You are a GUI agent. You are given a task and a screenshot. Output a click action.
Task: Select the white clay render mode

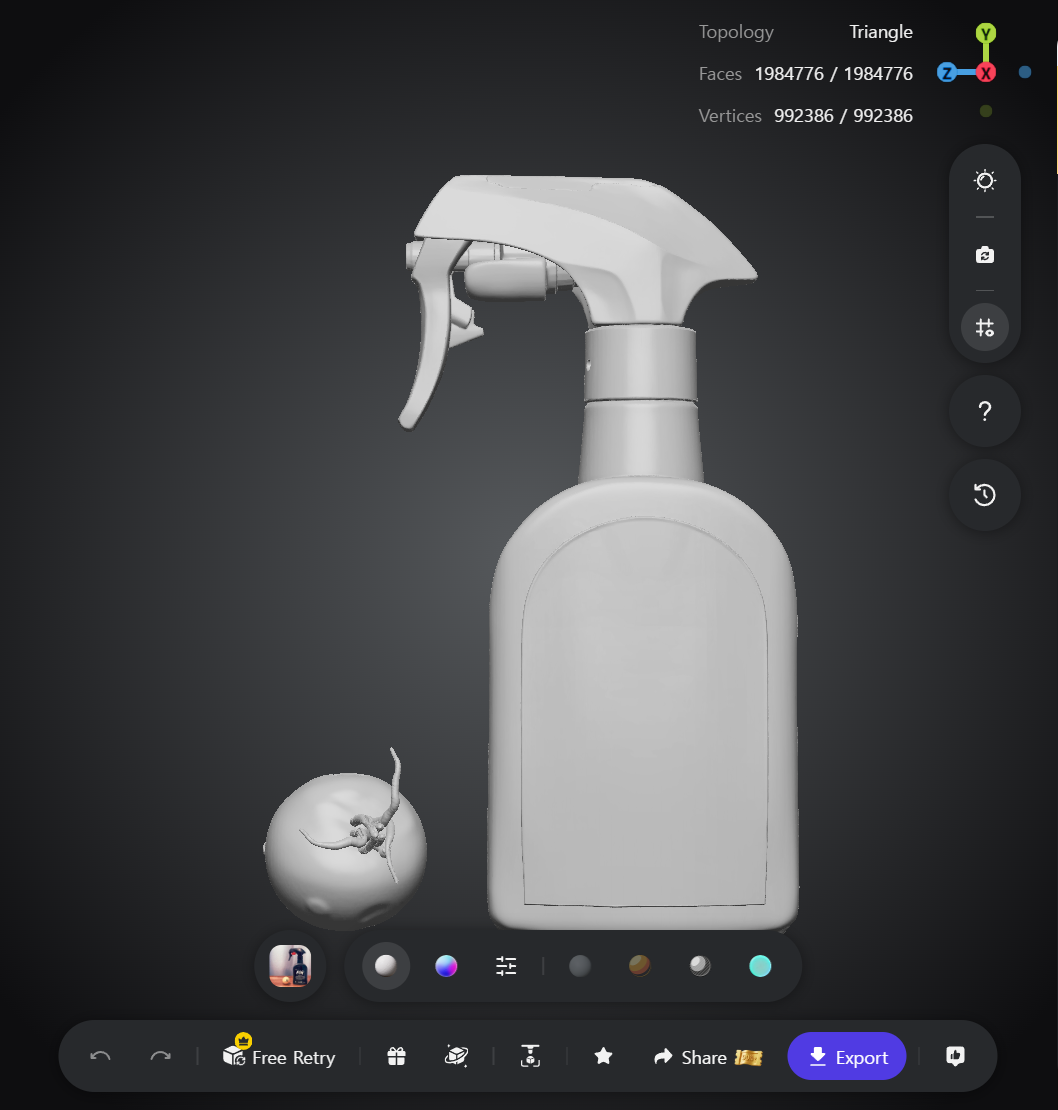click(x=386, y=966)
